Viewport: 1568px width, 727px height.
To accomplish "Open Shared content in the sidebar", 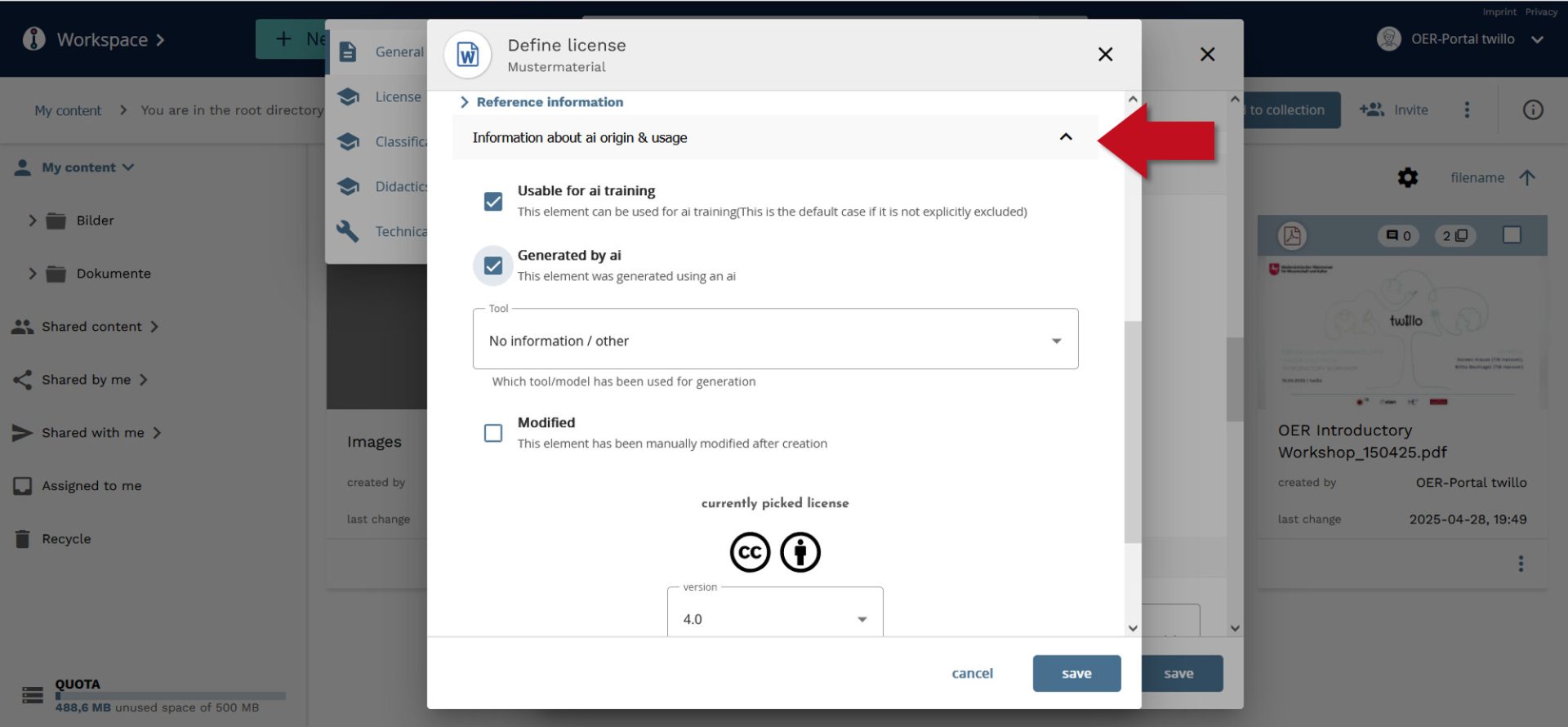I will 91,327.
